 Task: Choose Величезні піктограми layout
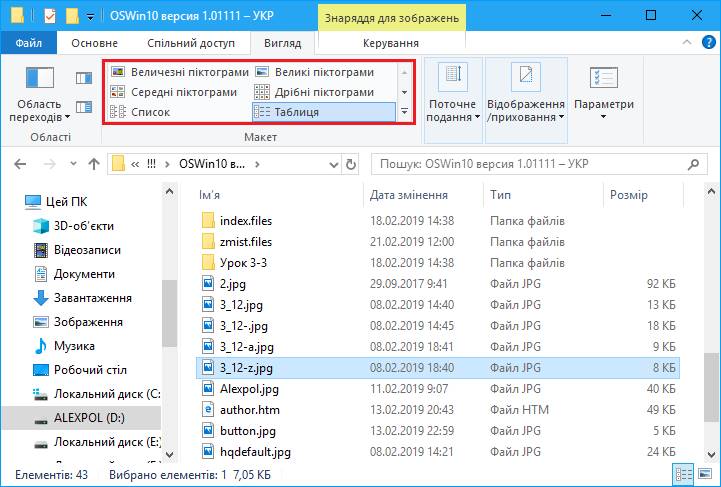point(180,72)
